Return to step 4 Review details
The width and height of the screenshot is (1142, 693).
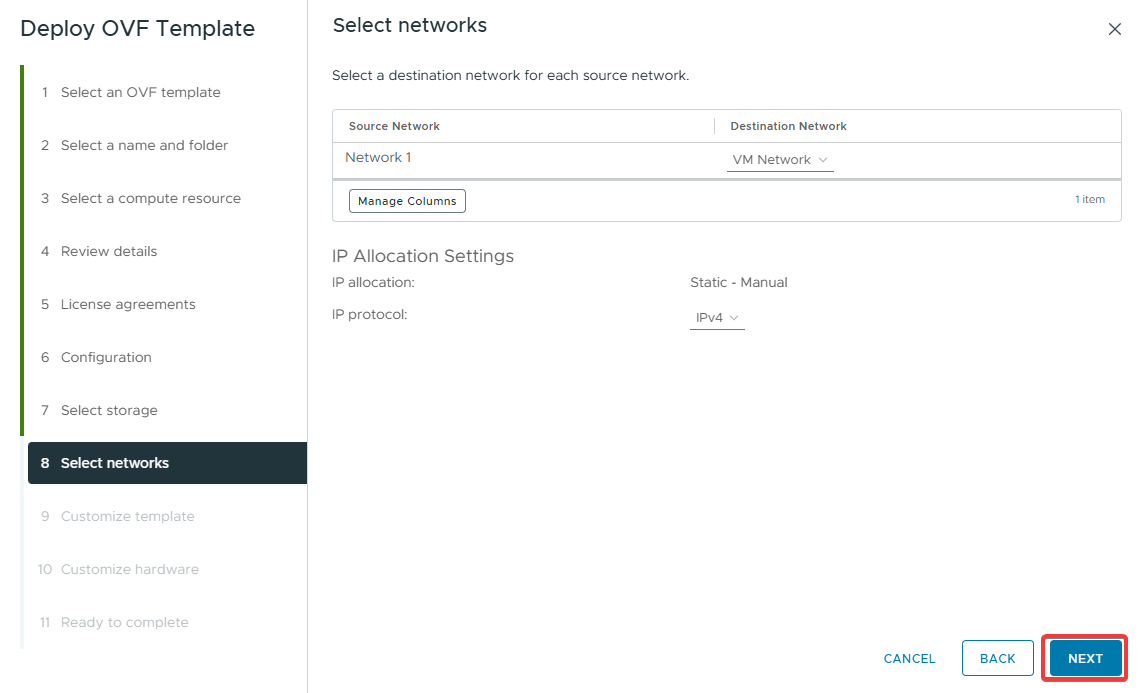click(108, 251)
